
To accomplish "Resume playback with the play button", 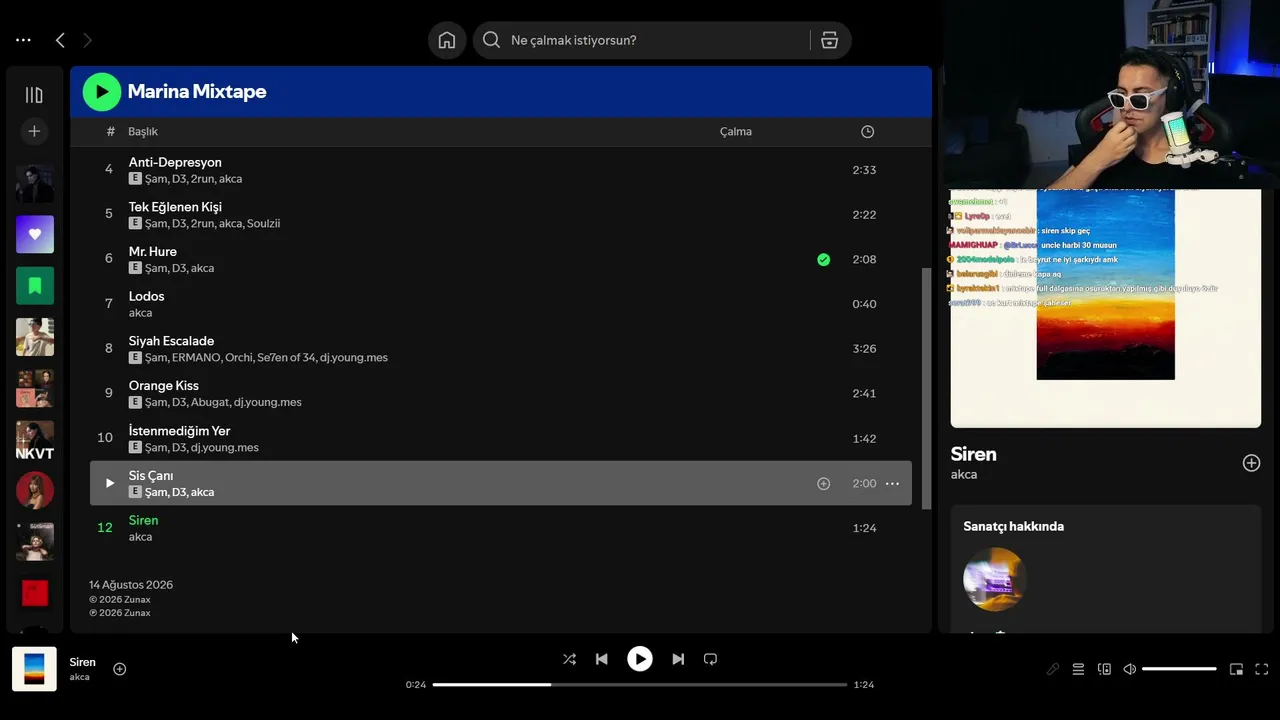I will [x=640, y=659].
